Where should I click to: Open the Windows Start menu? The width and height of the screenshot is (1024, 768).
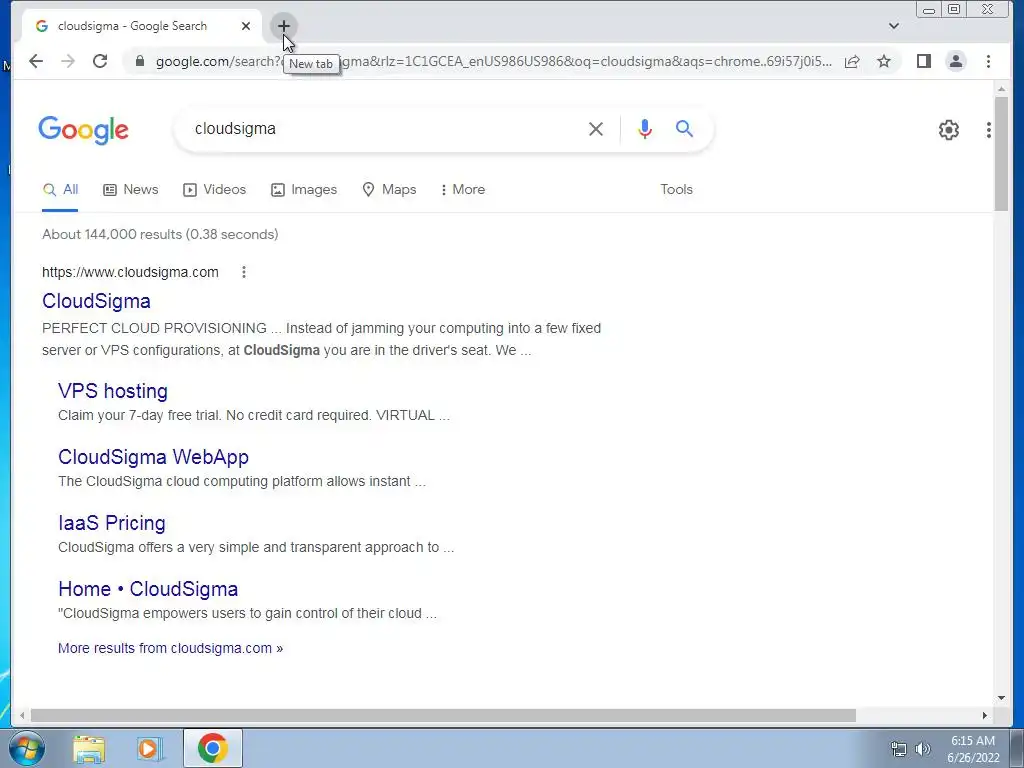[x=27, y=748]
